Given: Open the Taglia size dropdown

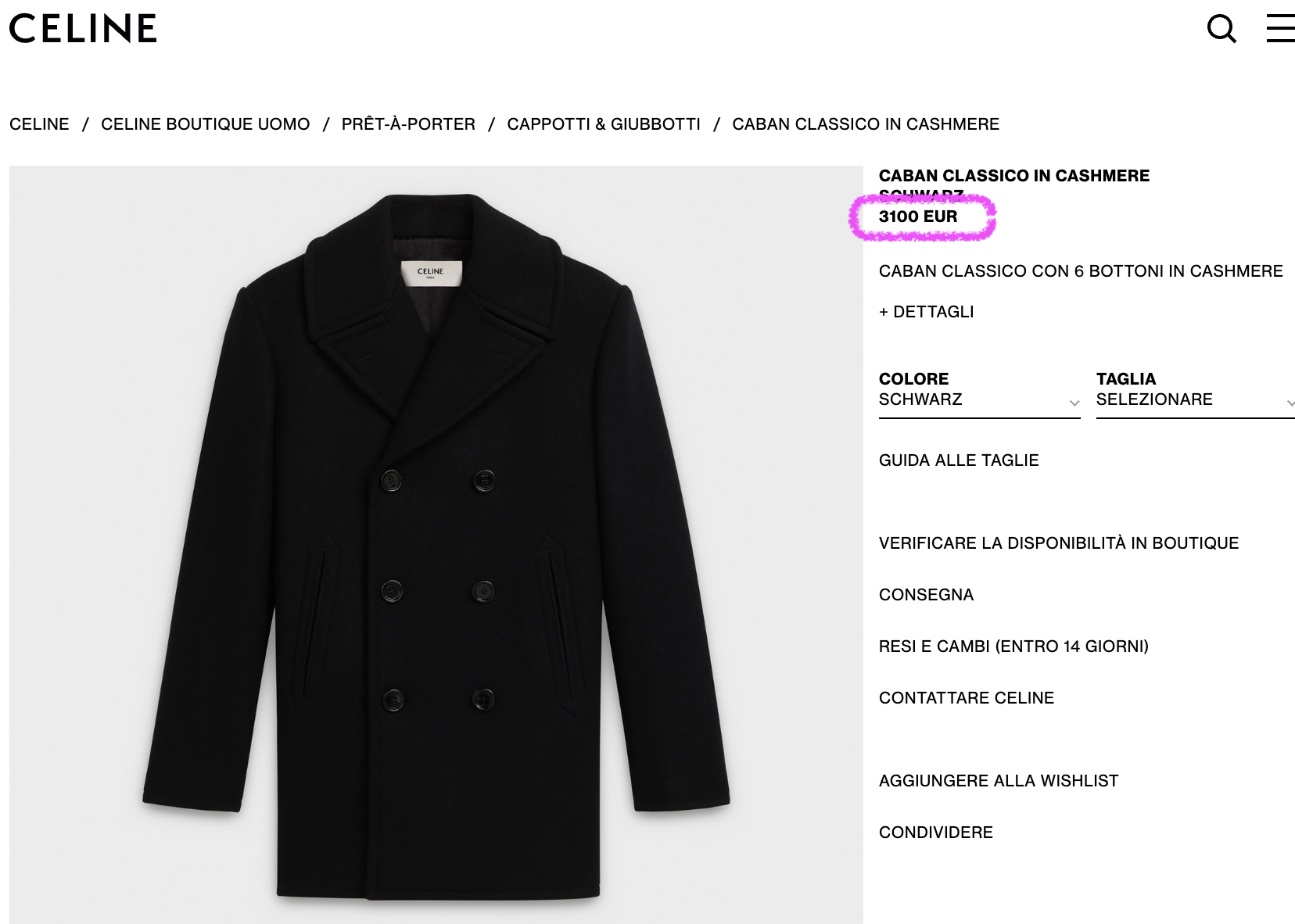Looking at the screenshot, I should 1195,399.
